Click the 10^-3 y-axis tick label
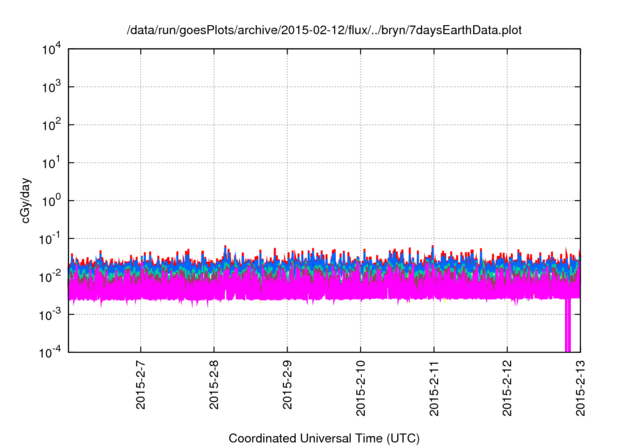640x448 pixels. pos(50,314)
